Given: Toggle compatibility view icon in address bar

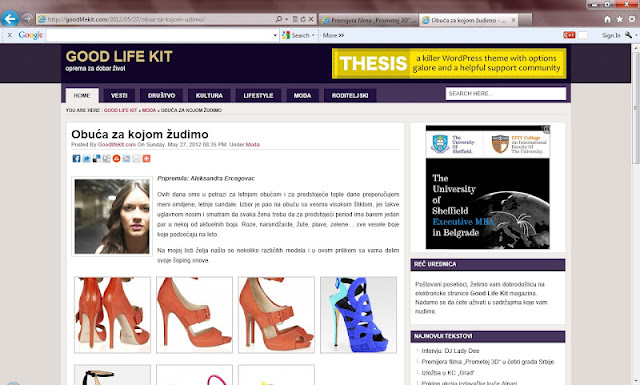Looking at the screenshot, I should (x=295, y=19).
